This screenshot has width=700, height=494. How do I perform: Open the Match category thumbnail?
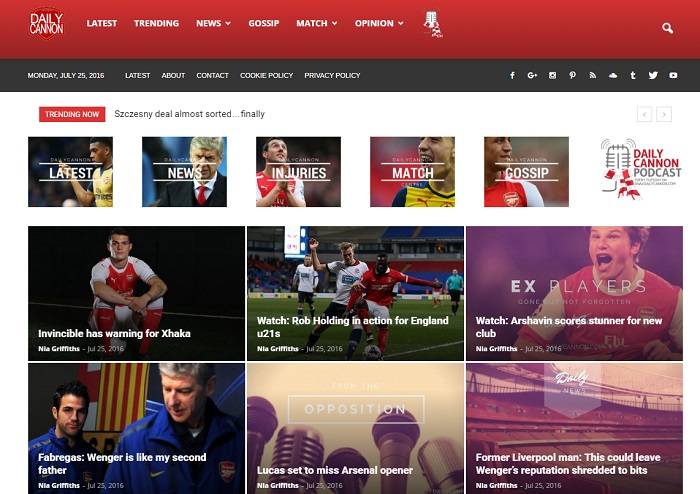coord(412,172)
